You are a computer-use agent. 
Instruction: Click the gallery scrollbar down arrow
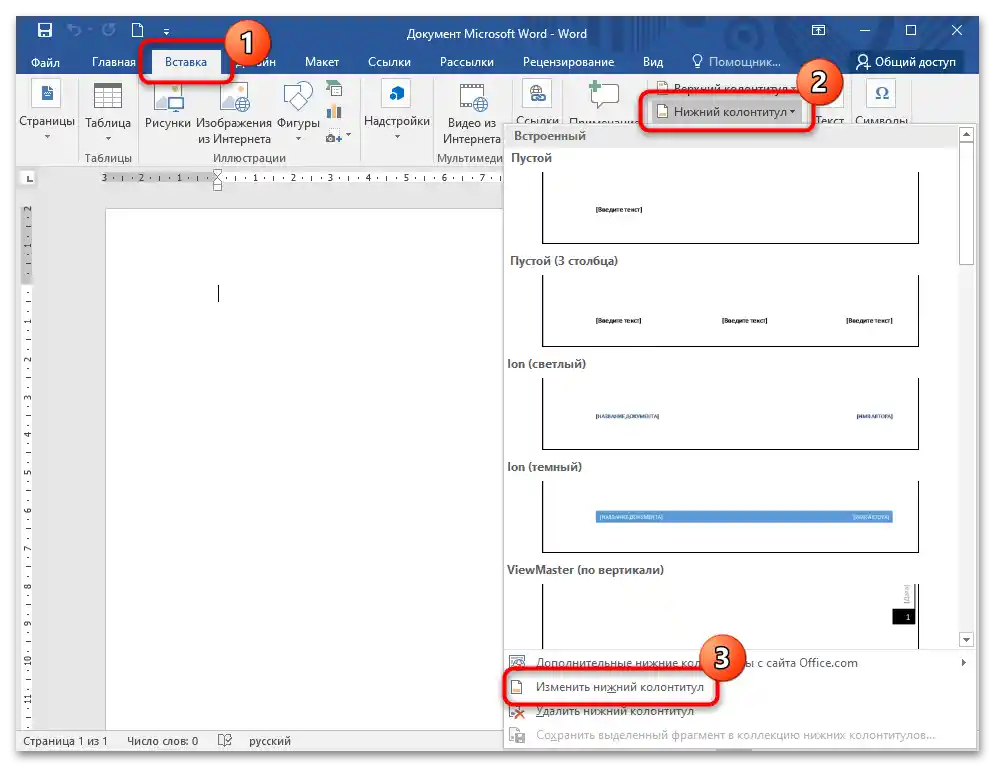point(966,639)
